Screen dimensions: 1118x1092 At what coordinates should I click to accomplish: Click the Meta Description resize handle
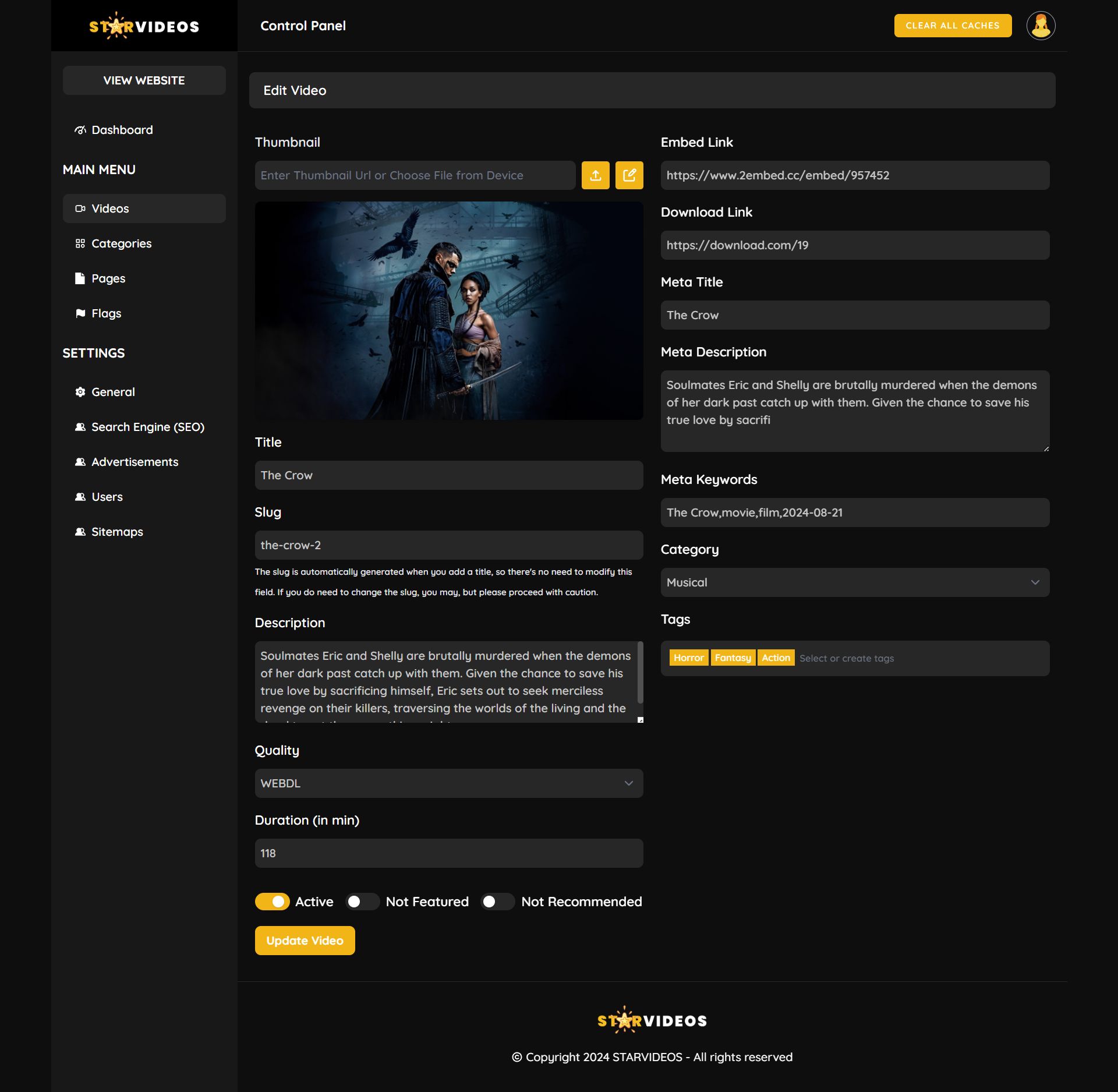1046,448
